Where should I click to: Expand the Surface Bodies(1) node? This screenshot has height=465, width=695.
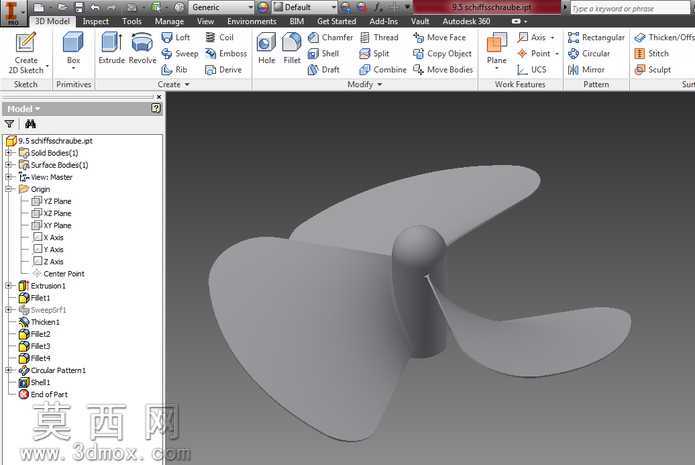point(8,164)
